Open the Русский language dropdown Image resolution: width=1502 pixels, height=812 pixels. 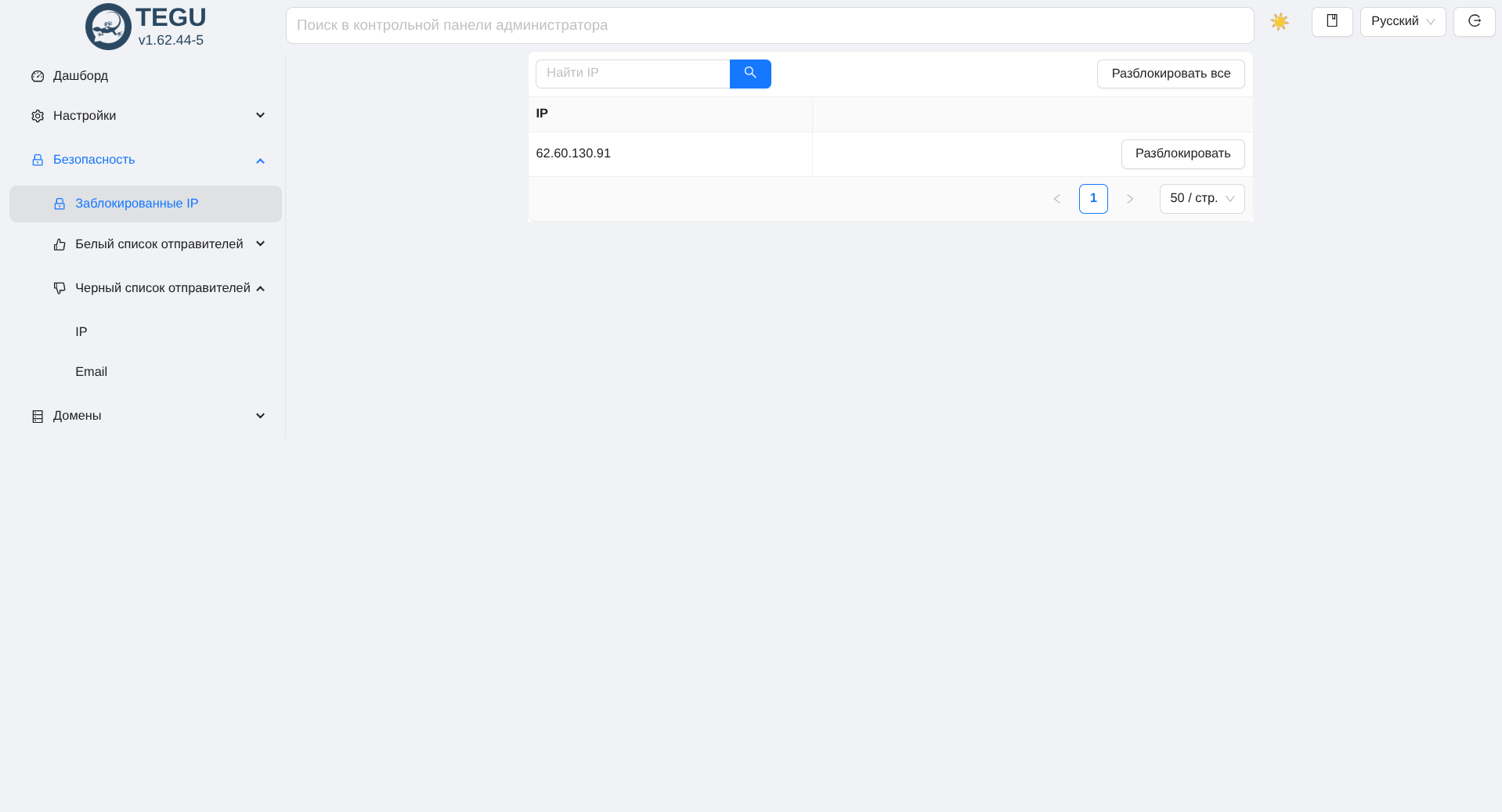point(1402,22)
